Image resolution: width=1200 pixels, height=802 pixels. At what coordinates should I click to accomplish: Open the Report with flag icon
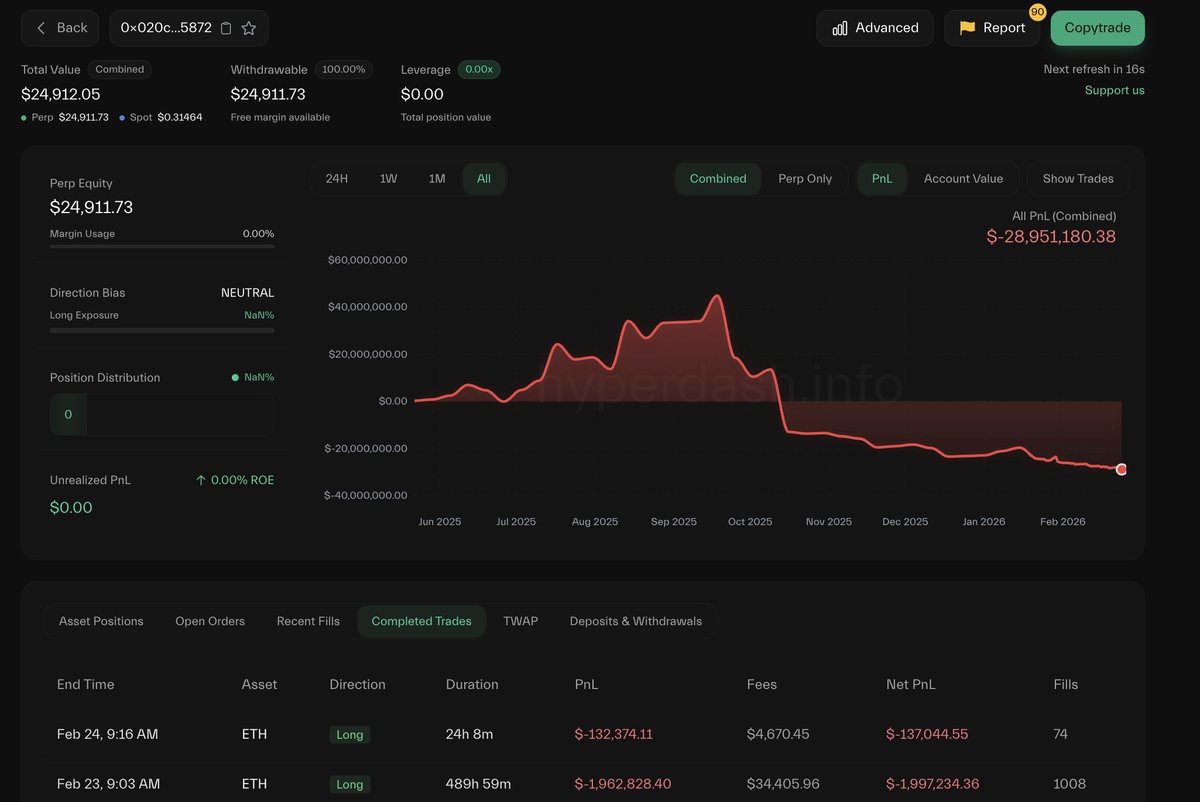tap(992, 28)
